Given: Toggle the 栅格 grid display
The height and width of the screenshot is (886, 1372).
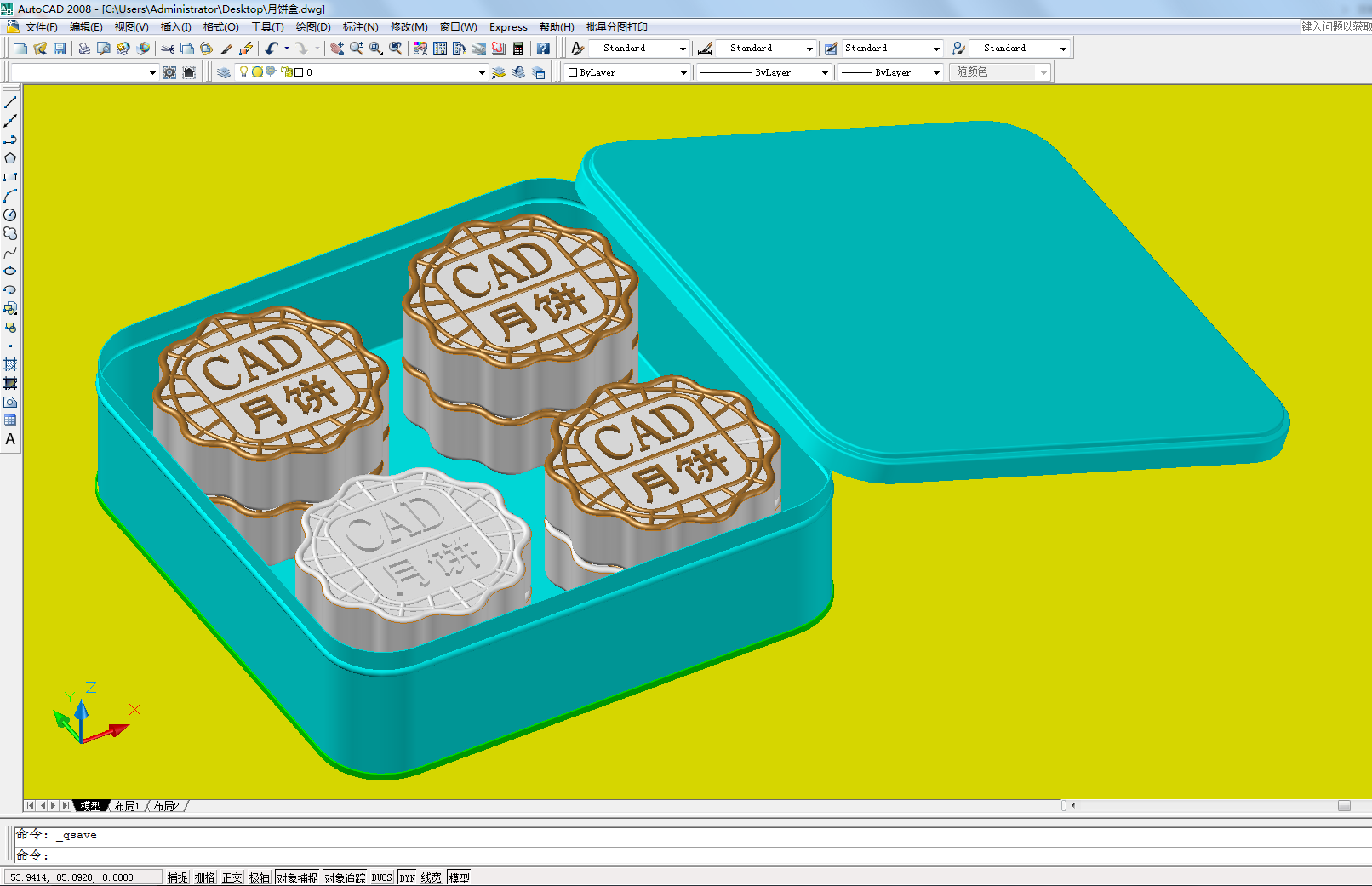Looking at the screenshot, I should (x=205, y=877).
